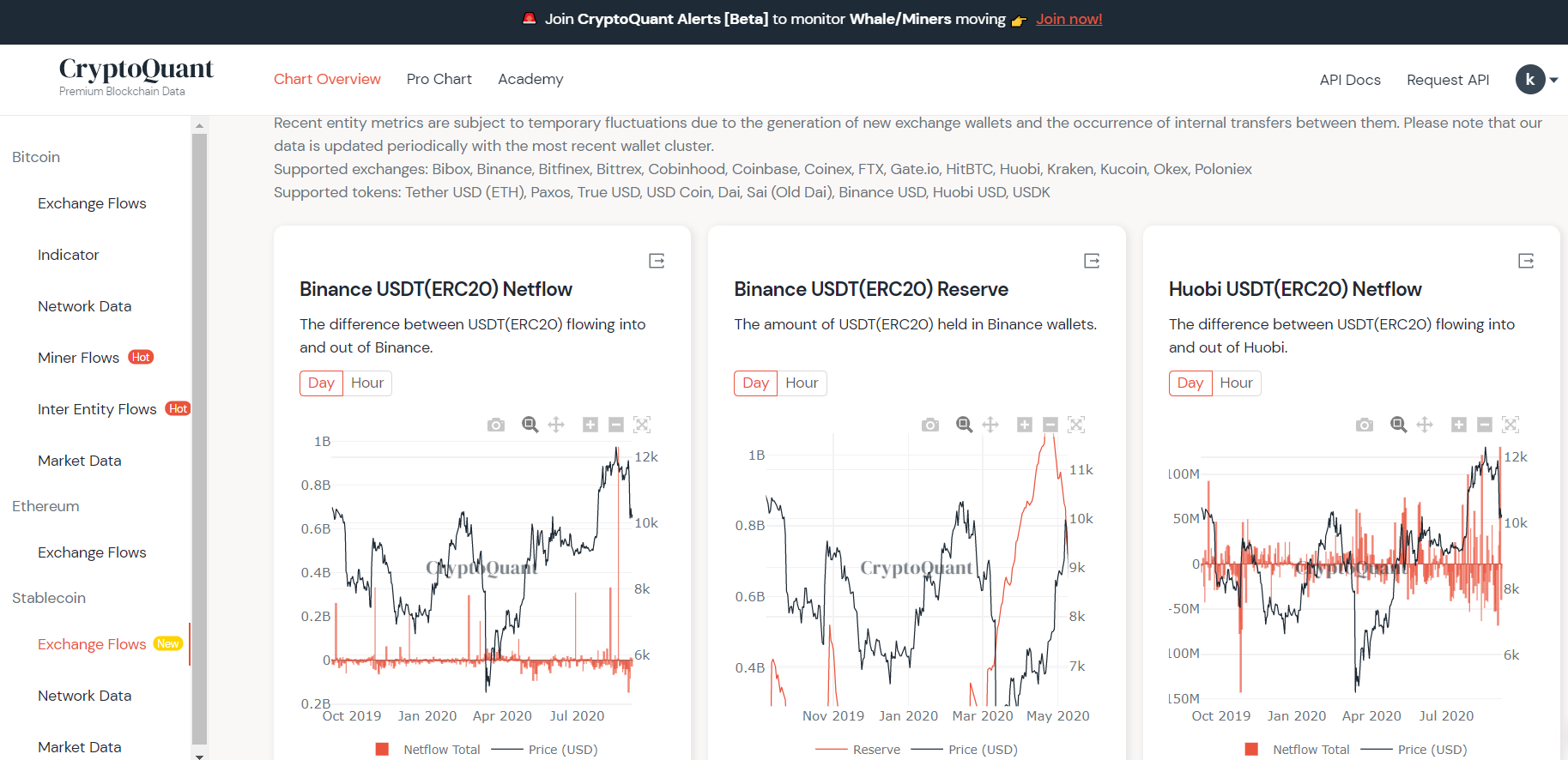The image size is (1568, 760).
Task: Open Binance Reserve card expand icon
Action: [x=1092, y=261]
